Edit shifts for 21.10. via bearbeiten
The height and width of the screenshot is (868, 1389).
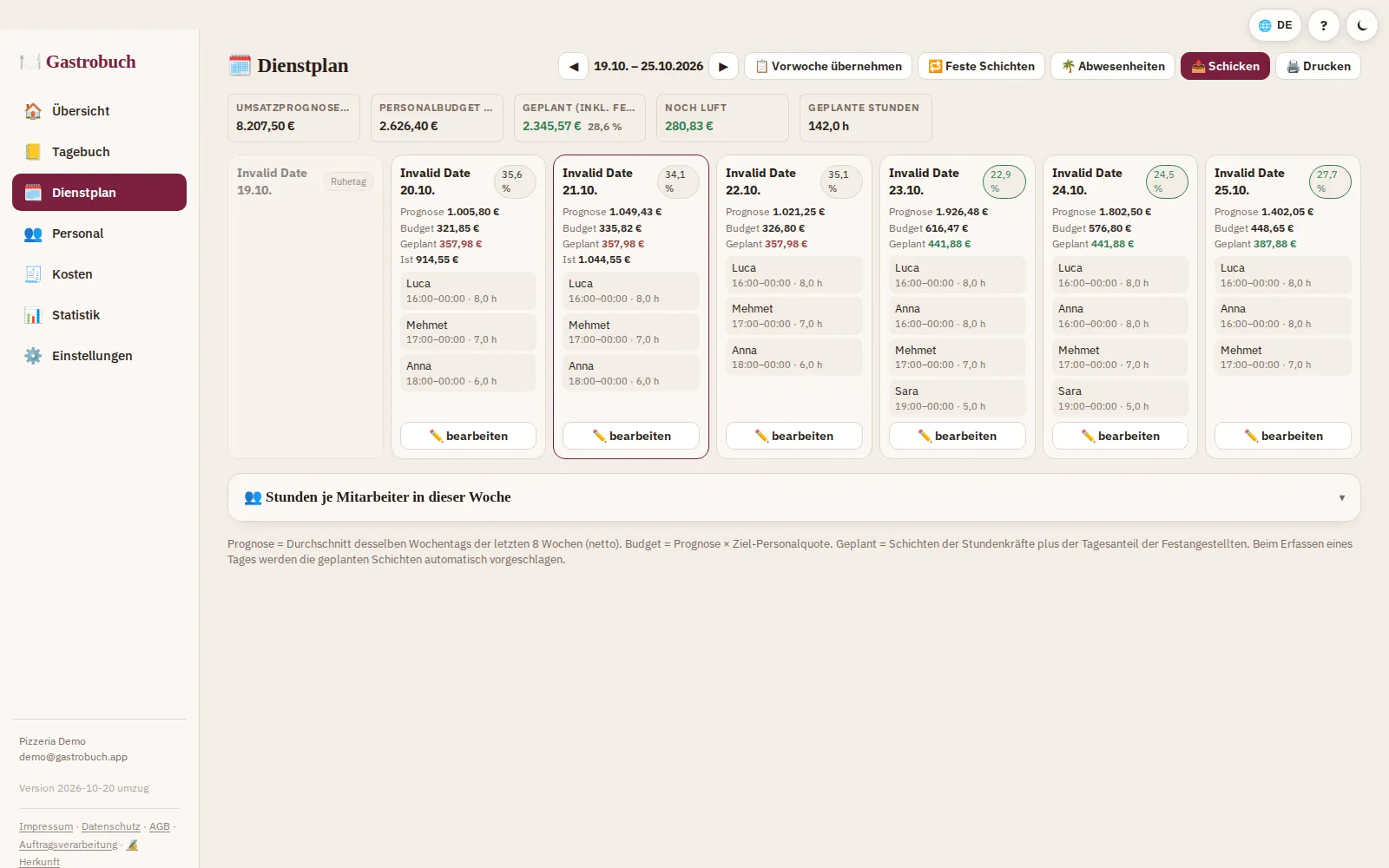(631, 436)
